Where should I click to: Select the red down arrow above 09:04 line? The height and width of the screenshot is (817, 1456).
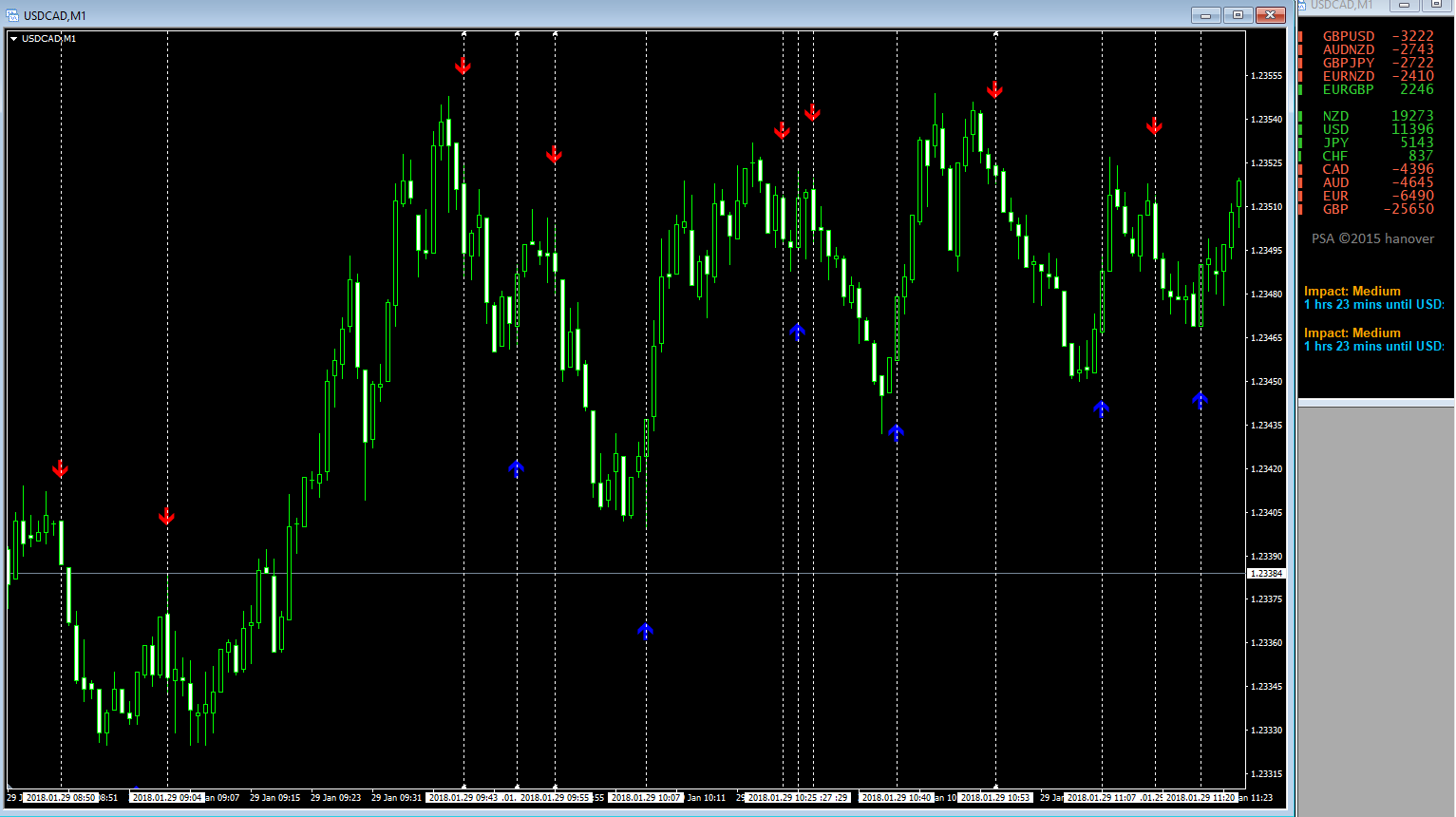point(167,516)
